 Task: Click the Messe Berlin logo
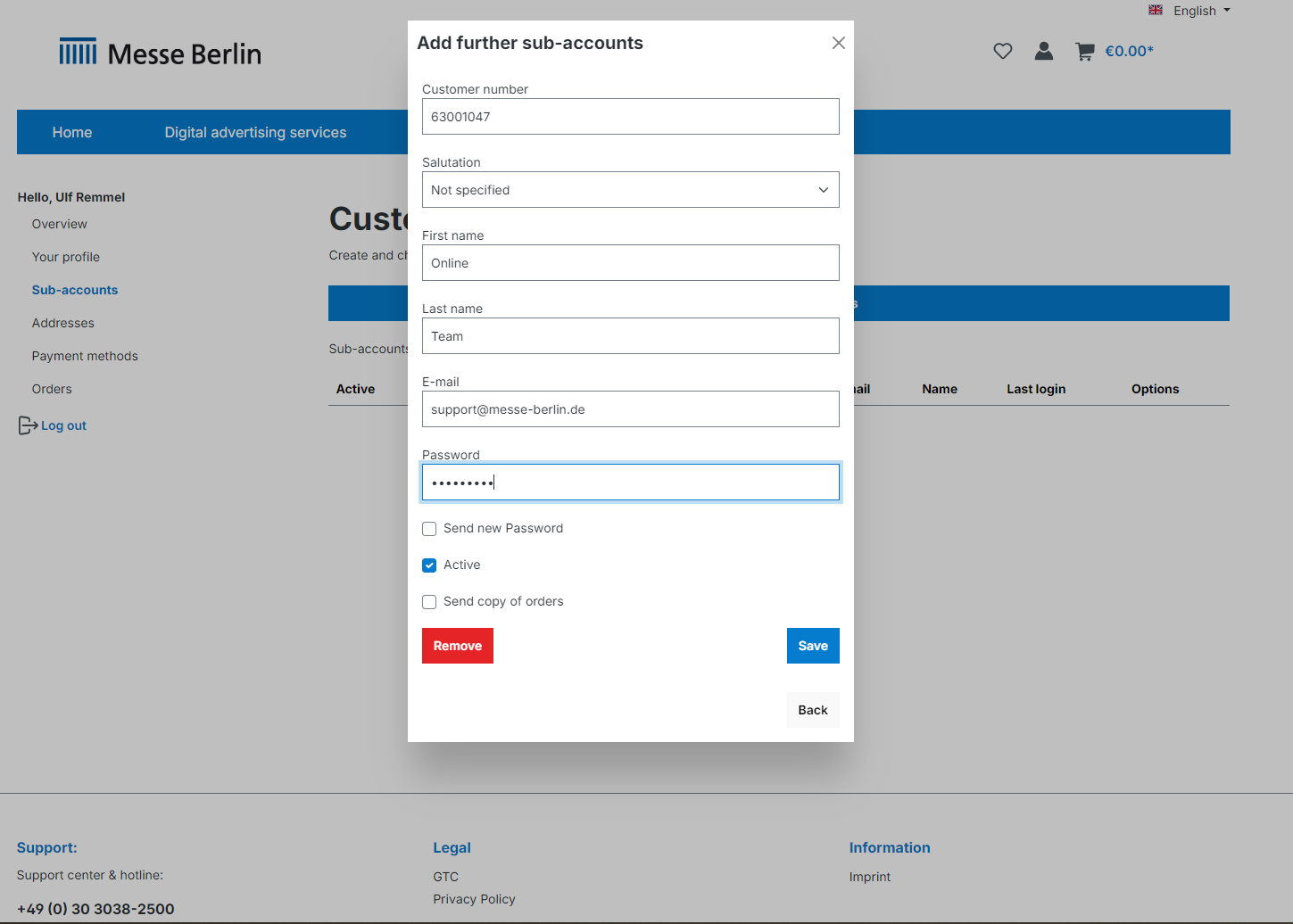coord(161,53)
